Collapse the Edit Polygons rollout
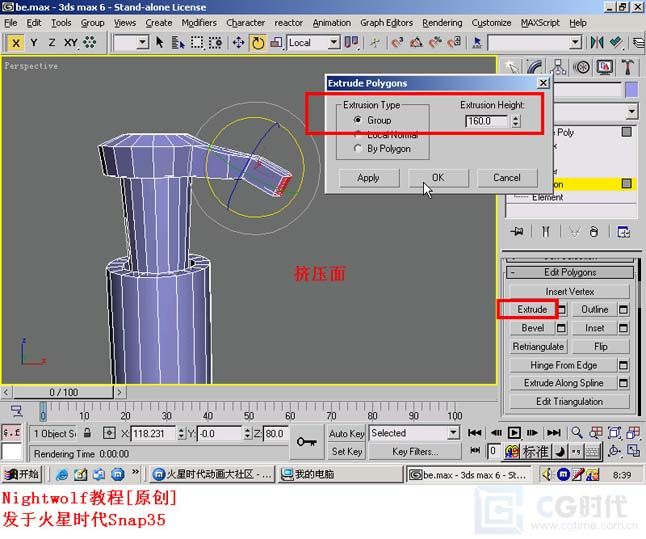The image size is (646, 539). (x=570, y=272)
